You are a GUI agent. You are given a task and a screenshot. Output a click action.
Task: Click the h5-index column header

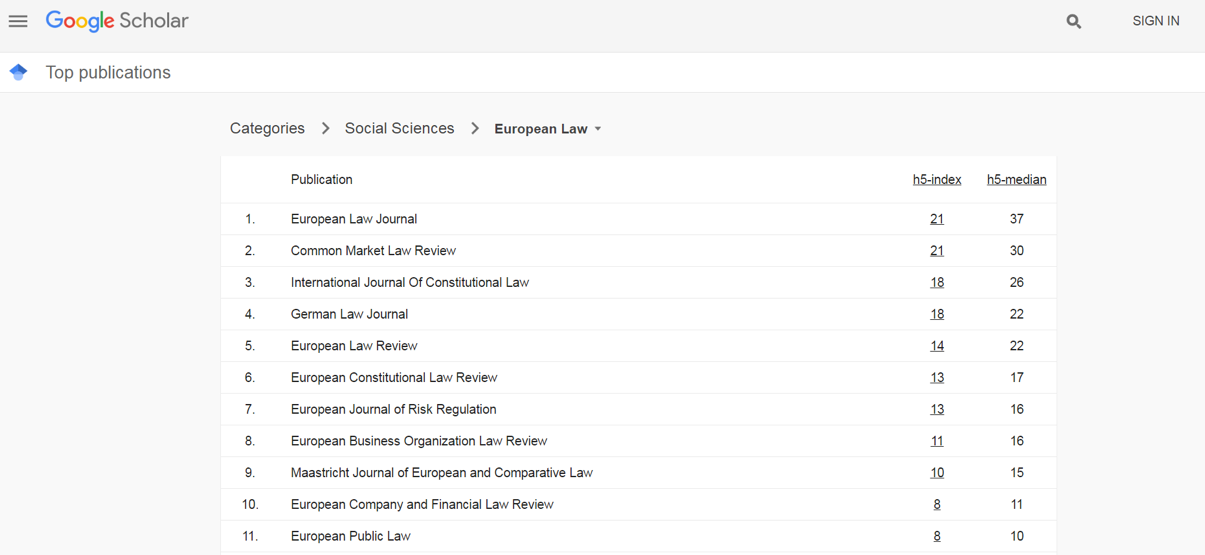937,180
